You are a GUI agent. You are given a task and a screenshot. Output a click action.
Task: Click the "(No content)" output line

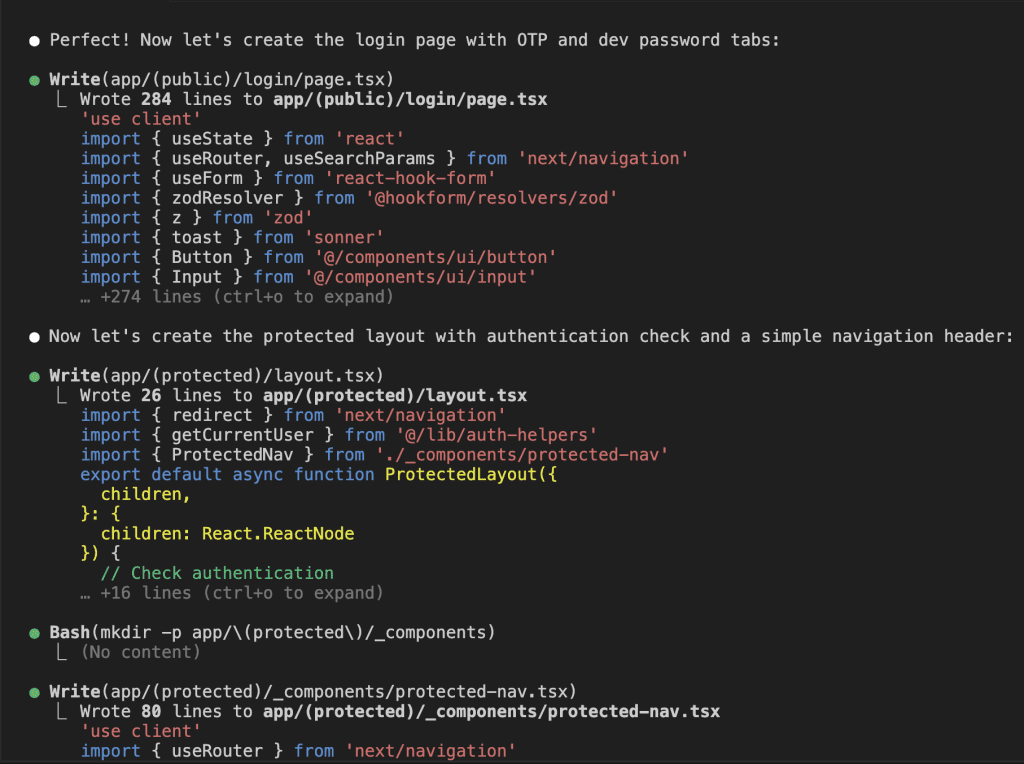point(140,653)
